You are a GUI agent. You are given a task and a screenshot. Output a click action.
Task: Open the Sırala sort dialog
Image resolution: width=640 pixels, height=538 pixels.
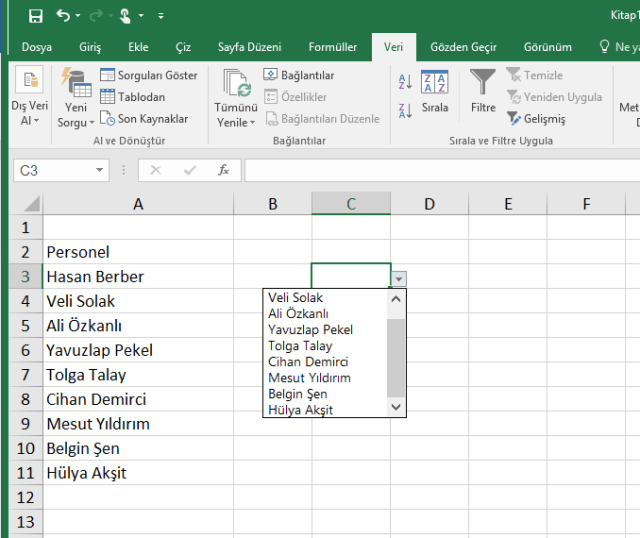click(x=435, y=90)
